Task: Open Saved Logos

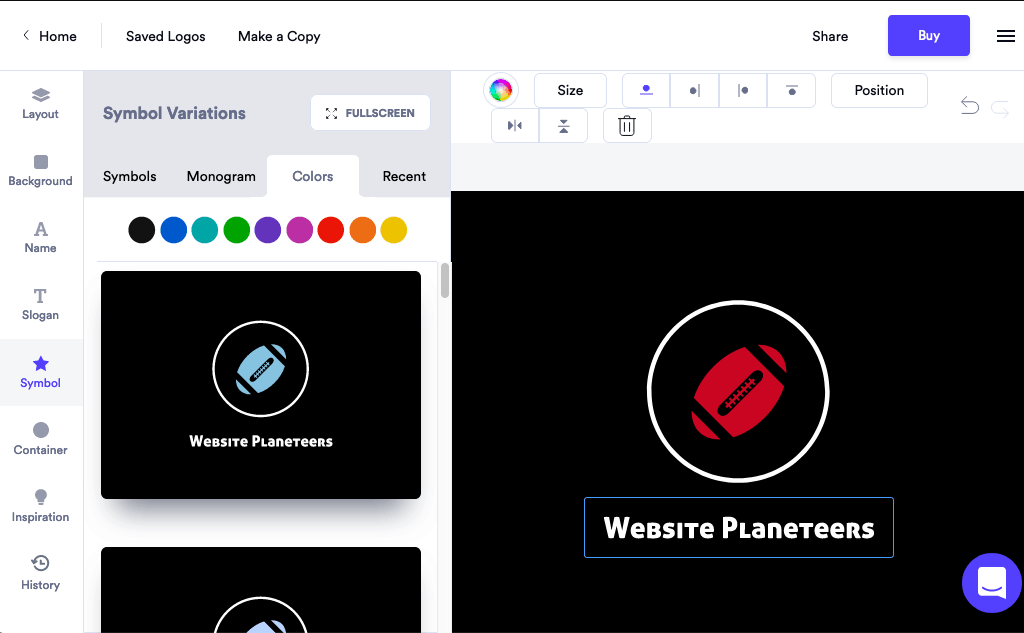Action: 166,36
